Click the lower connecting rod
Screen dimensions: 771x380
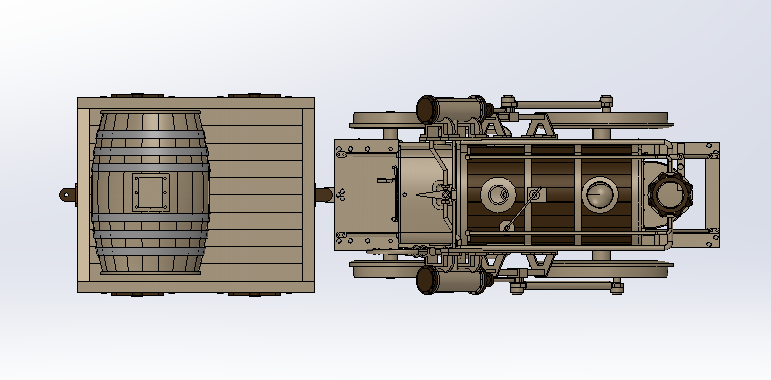[567, 285]
